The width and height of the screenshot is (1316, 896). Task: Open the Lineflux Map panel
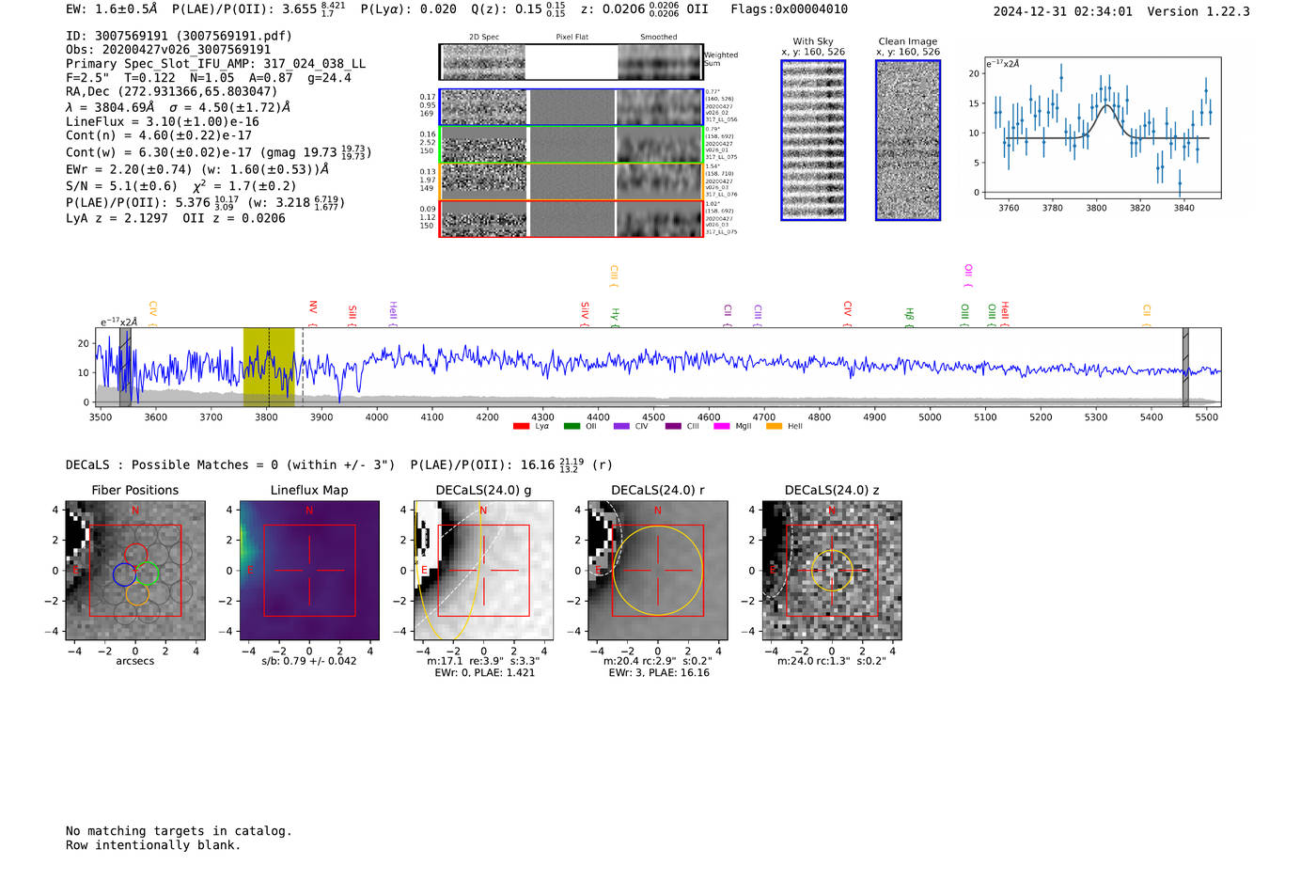(x=309, y=570)
